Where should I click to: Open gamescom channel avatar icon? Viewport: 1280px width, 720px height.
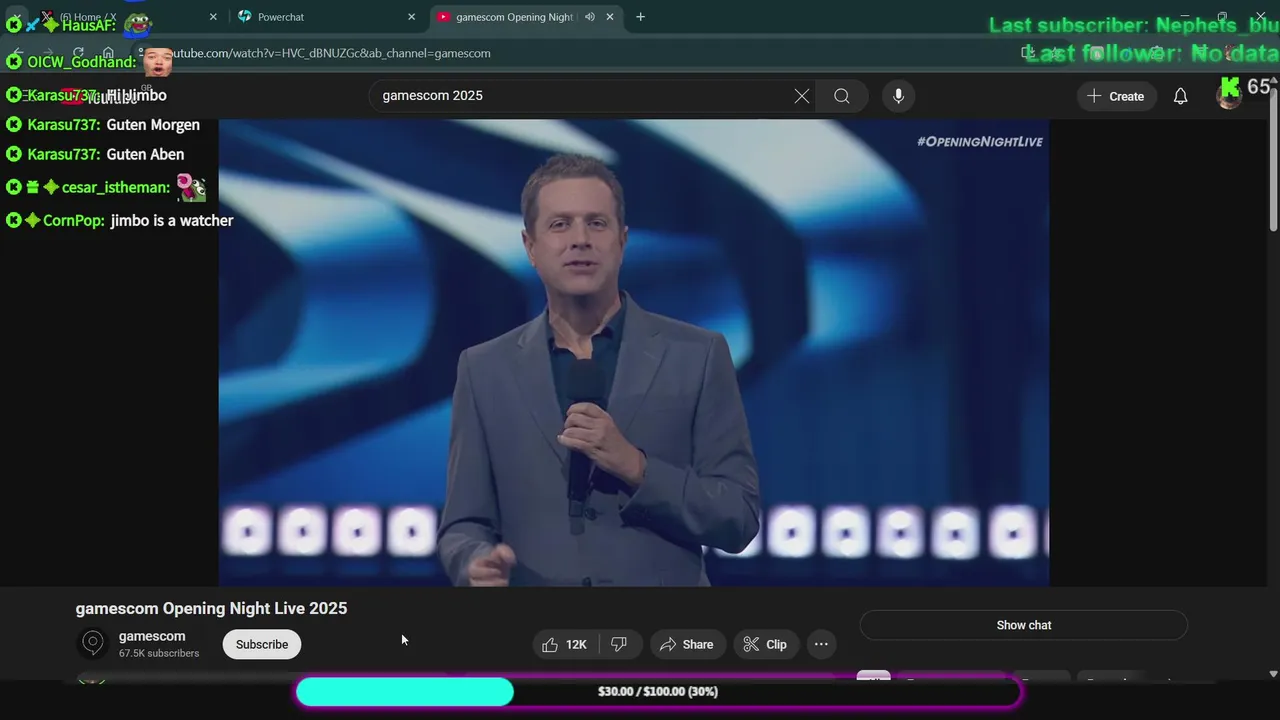point(93,643)
